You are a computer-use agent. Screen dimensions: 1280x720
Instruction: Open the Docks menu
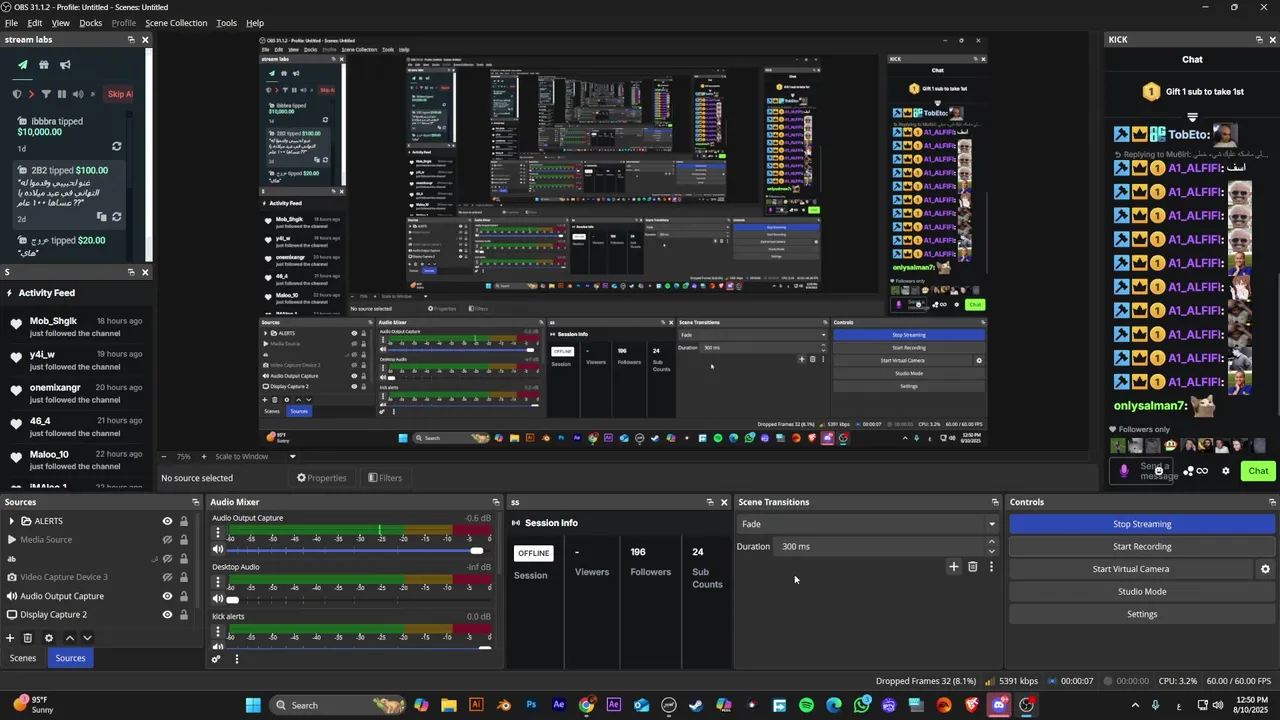(91, 23)
